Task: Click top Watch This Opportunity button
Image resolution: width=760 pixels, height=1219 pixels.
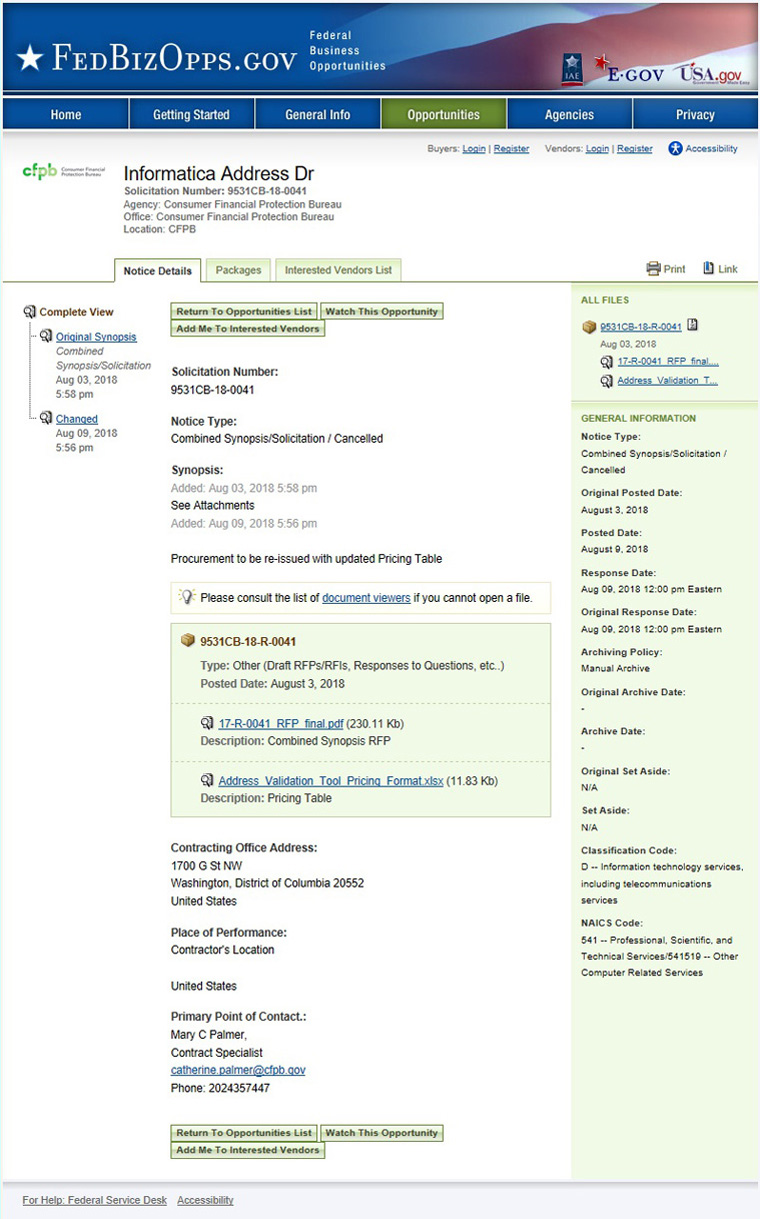Action: pos(382,312)
